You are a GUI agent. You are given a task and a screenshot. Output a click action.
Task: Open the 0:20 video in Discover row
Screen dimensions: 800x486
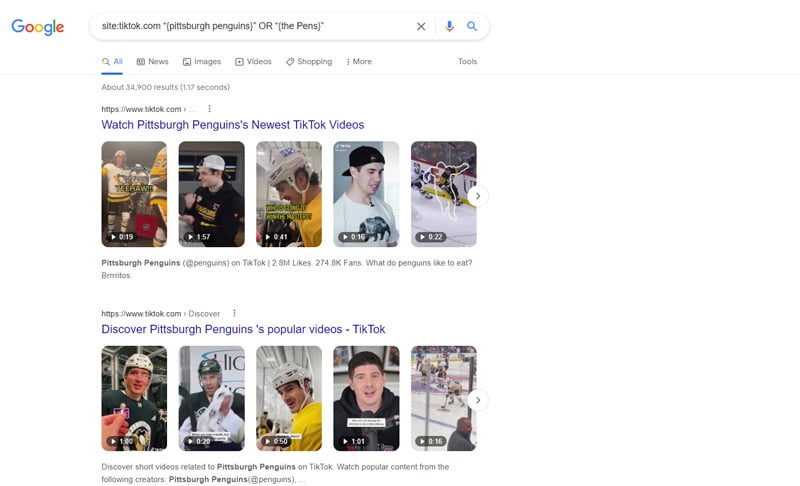point(212,398)
